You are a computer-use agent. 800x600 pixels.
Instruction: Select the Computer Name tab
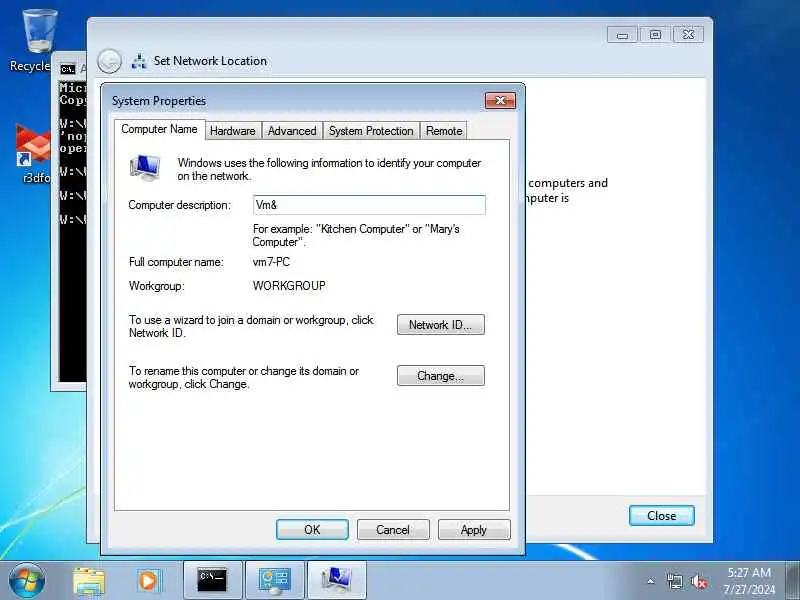point(159,129)
